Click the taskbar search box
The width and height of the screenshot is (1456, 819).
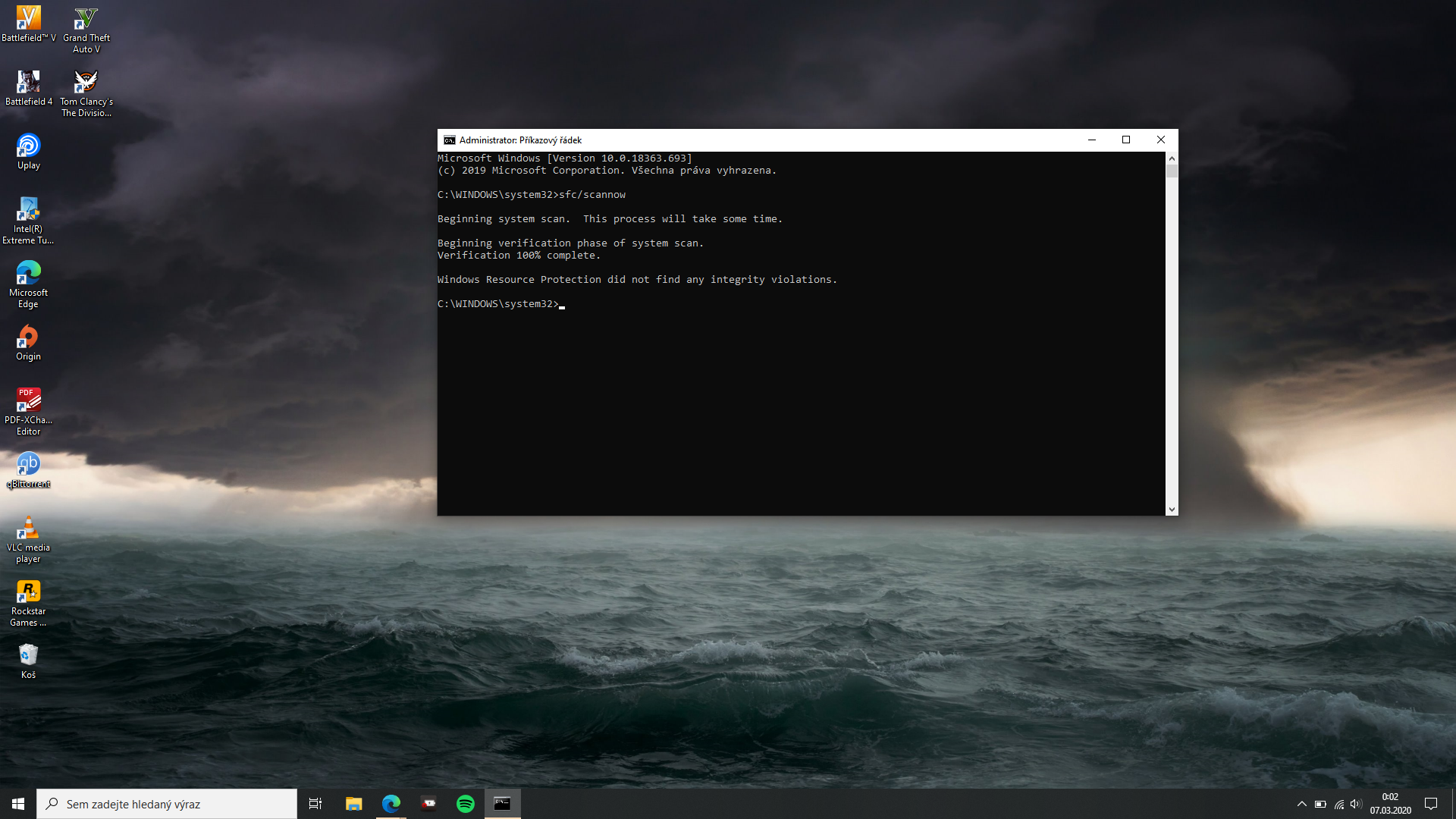point(167,804)
